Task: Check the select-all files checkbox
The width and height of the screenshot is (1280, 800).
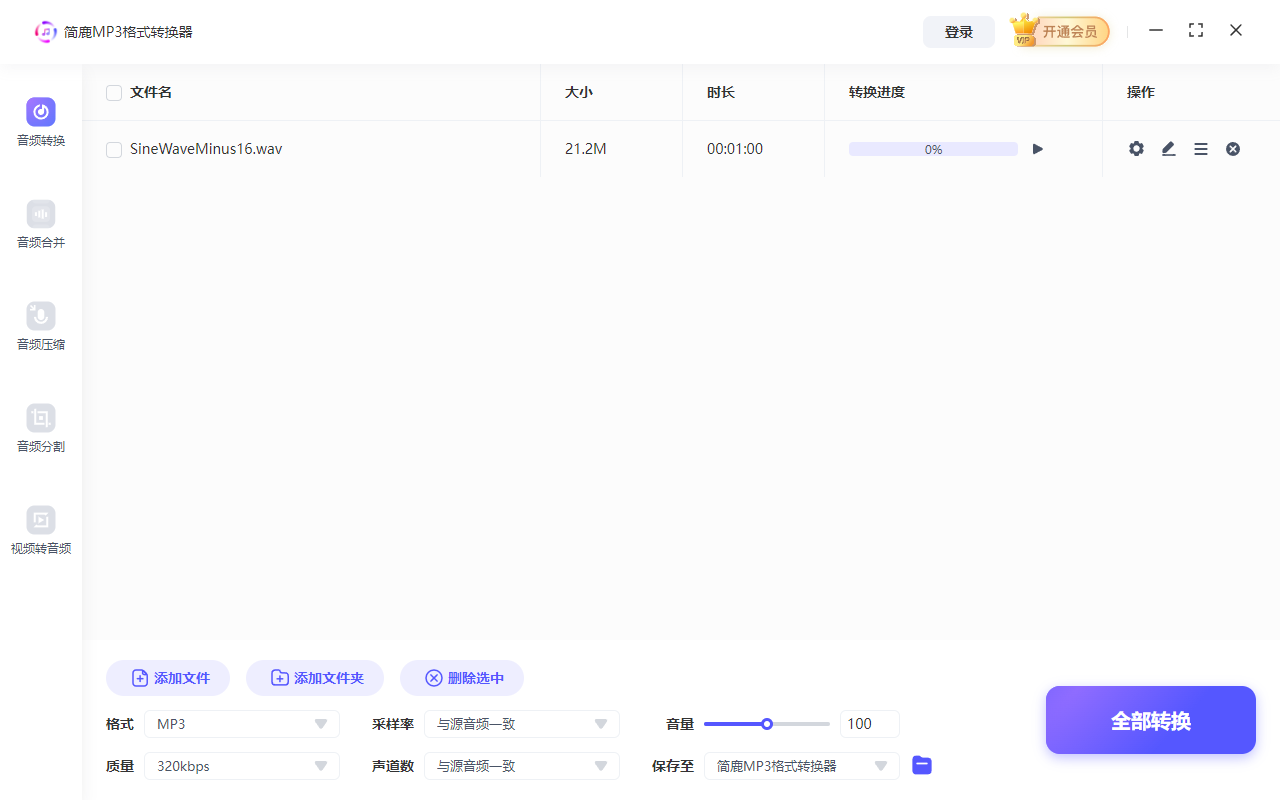Action: [113, 92]
